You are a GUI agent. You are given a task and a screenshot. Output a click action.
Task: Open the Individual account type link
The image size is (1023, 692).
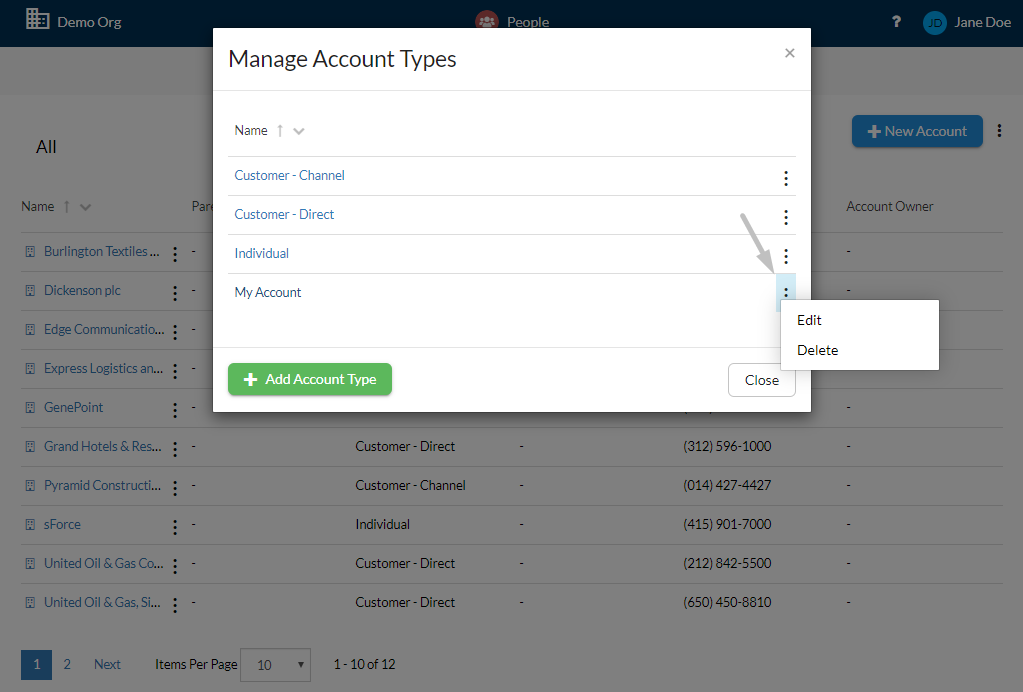[262, 254]
